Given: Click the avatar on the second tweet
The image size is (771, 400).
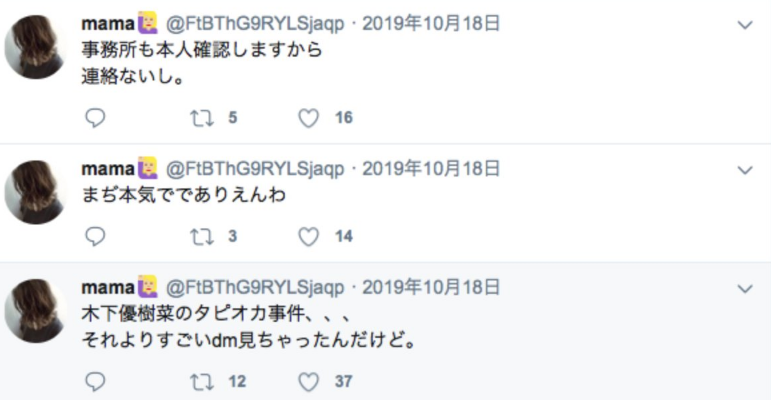Looking at the screenshot, I should click(x=35, y=191).
